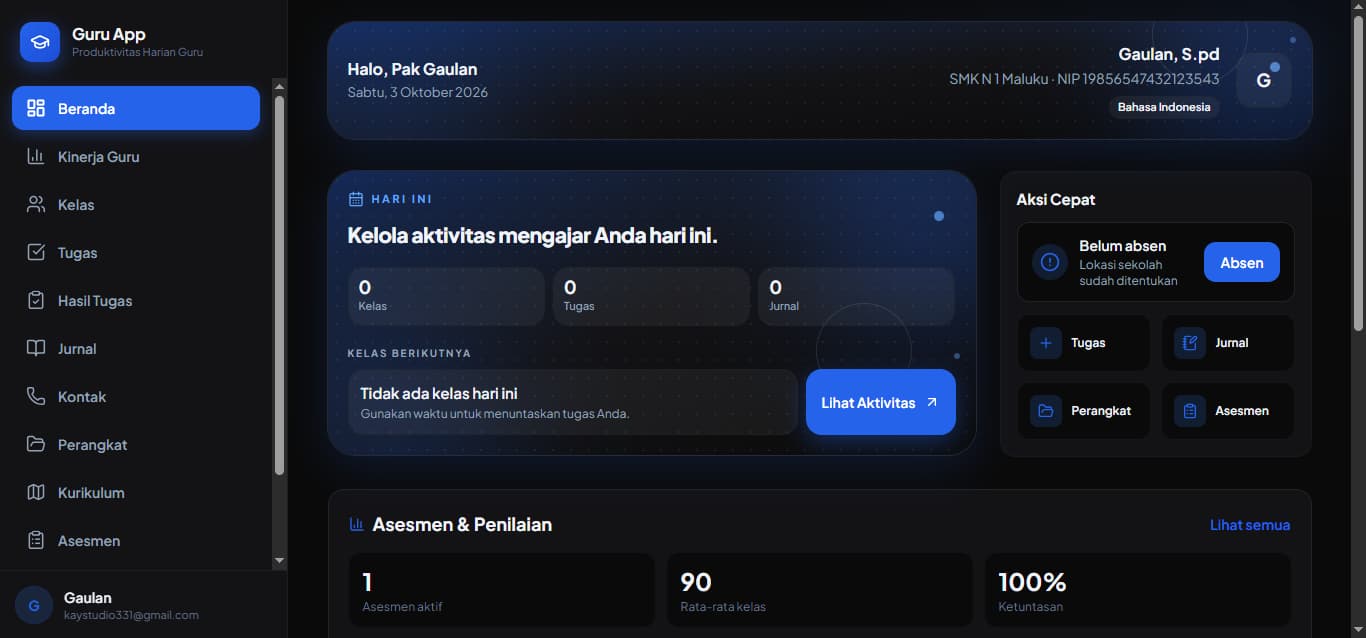Click the Beranda dashboard grid icon
The image size is (1366, 638).
pyautogui.click(x=36, y=108)
